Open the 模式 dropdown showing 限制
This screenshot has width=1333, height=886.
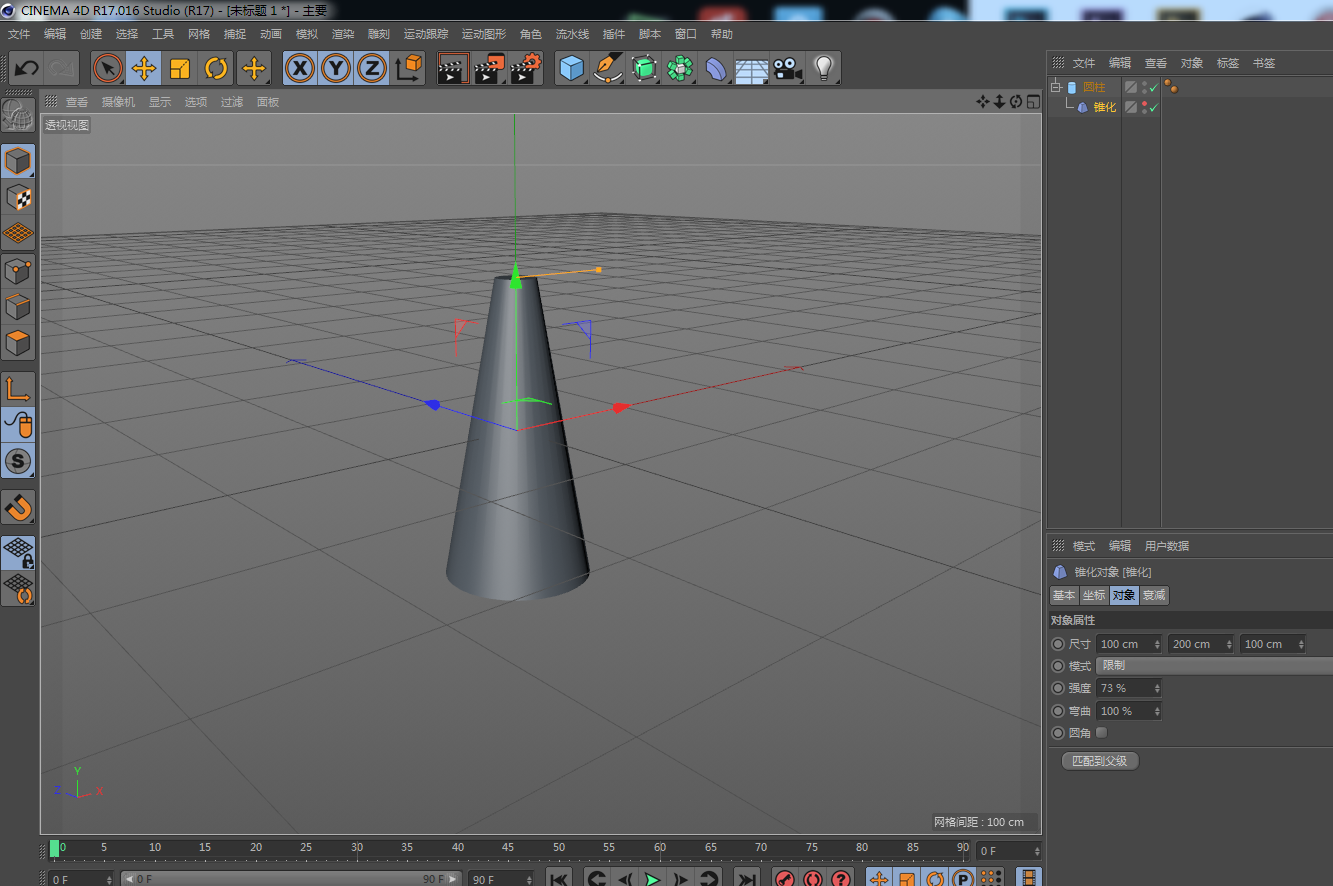[1214, 666]
